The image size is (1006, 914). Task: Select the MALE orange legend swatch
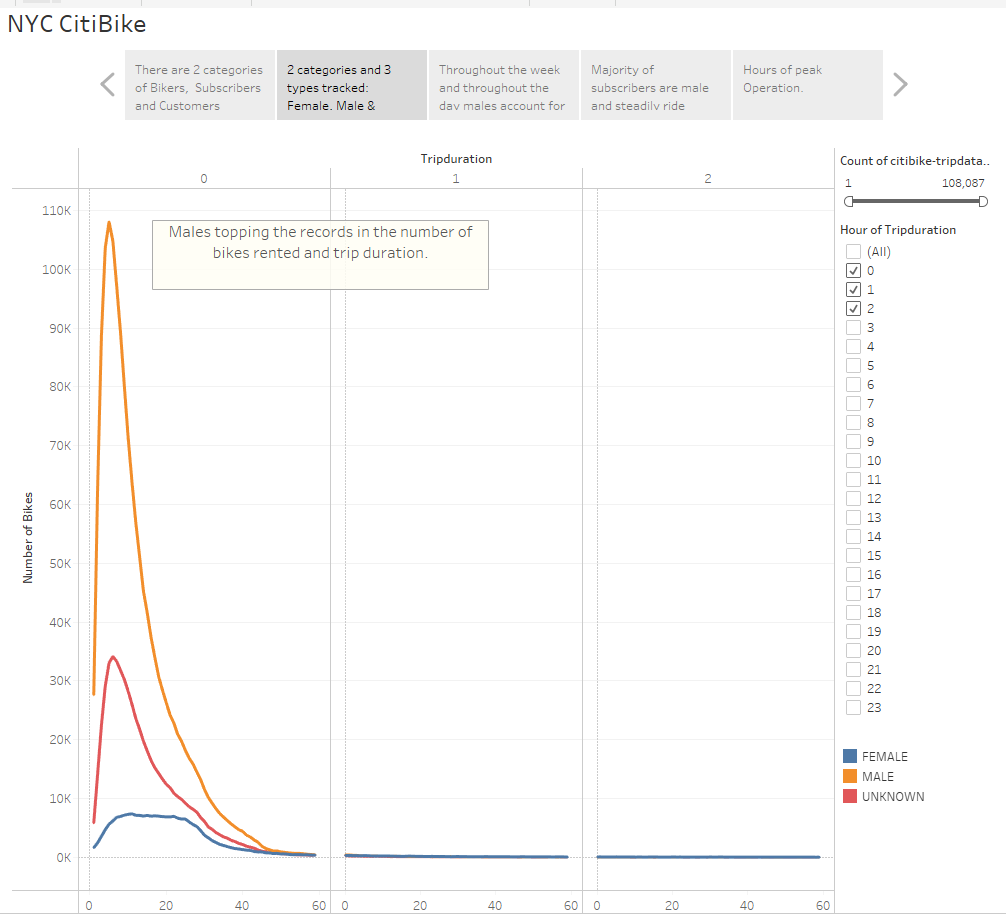coord(850,776)
